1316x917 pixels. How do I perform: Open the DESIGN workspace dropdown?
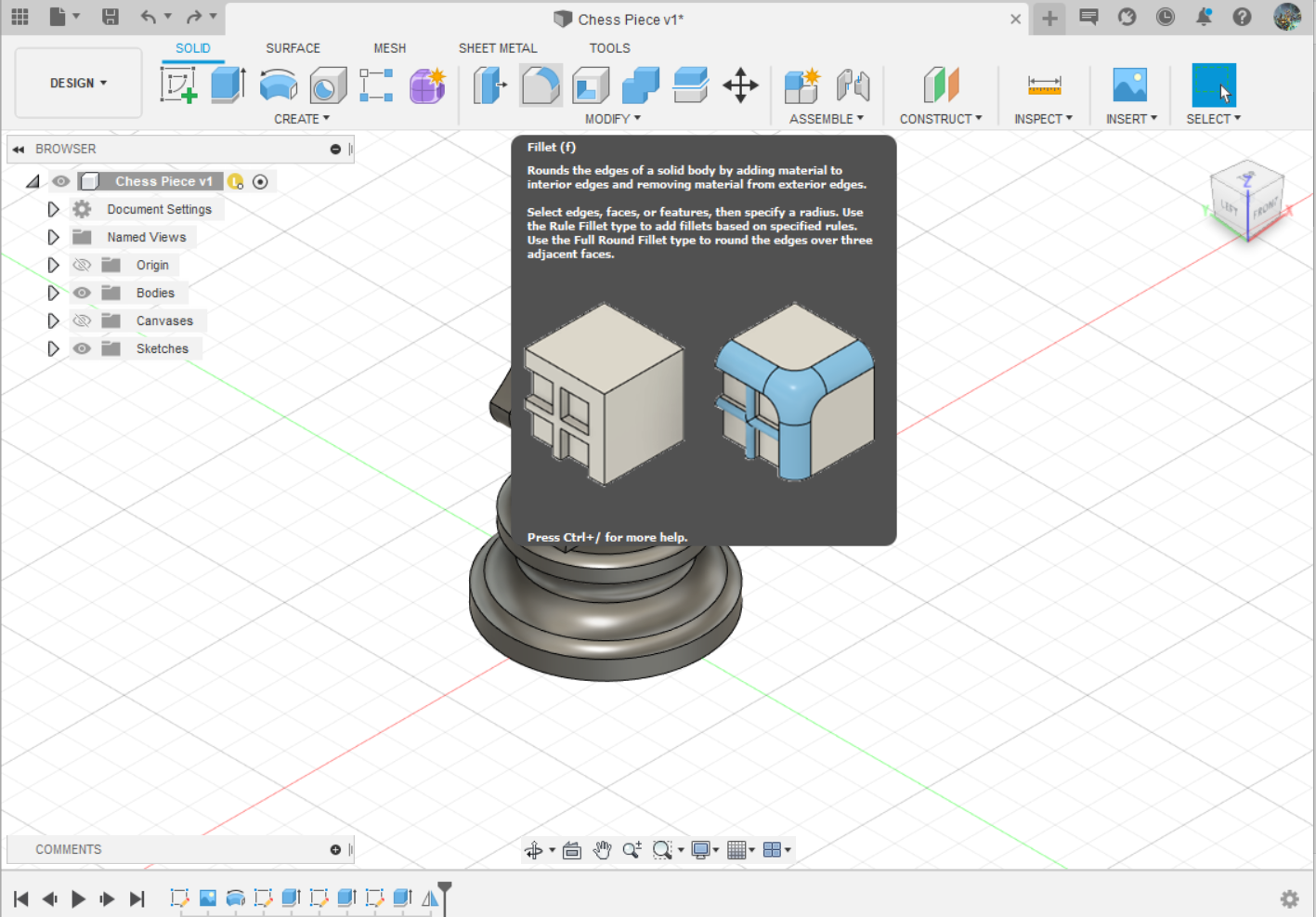[78, 83]
